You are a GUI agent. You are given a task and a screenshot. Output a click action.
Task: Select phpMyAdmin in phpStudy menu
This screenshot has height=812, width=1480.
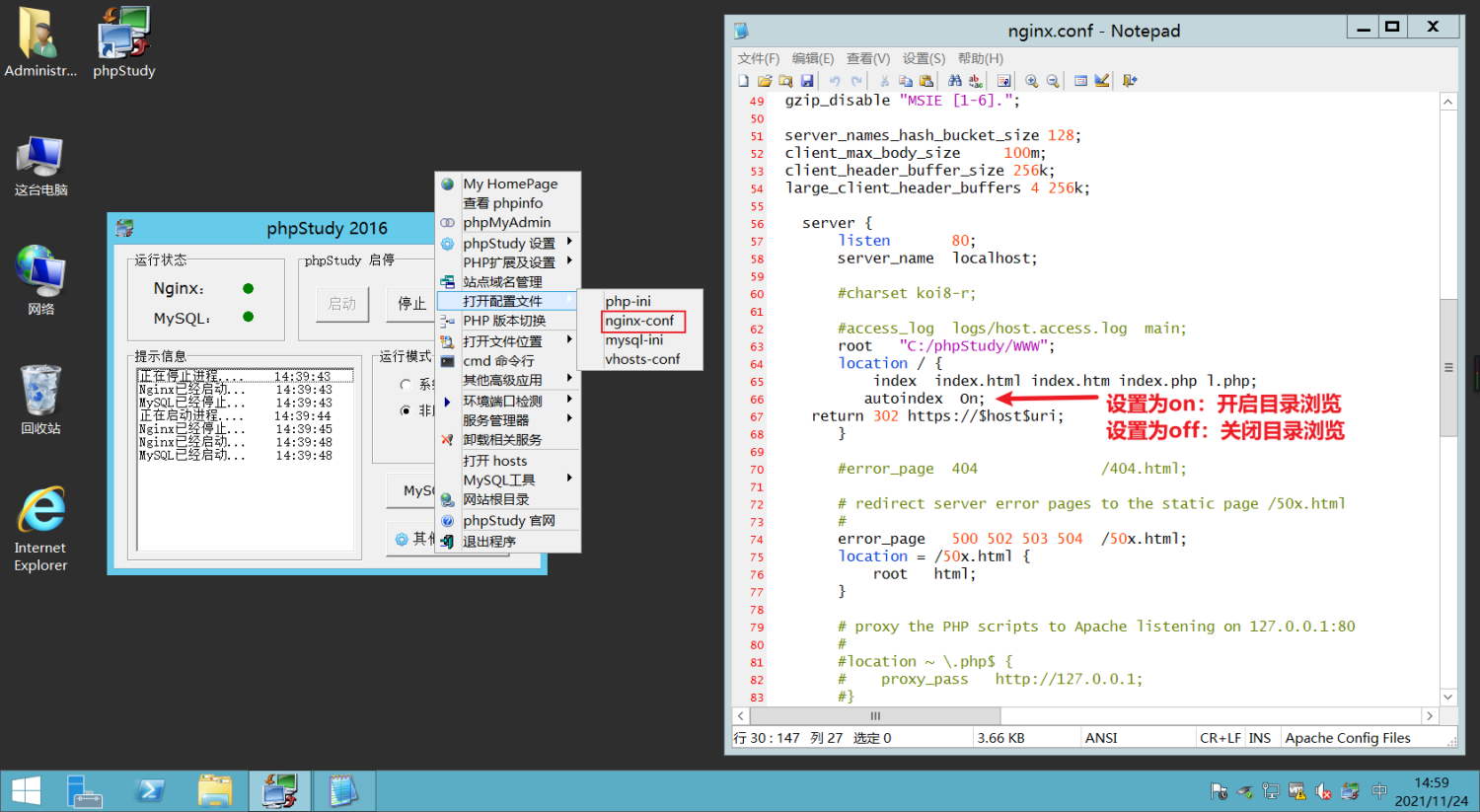tap(508, 223)
